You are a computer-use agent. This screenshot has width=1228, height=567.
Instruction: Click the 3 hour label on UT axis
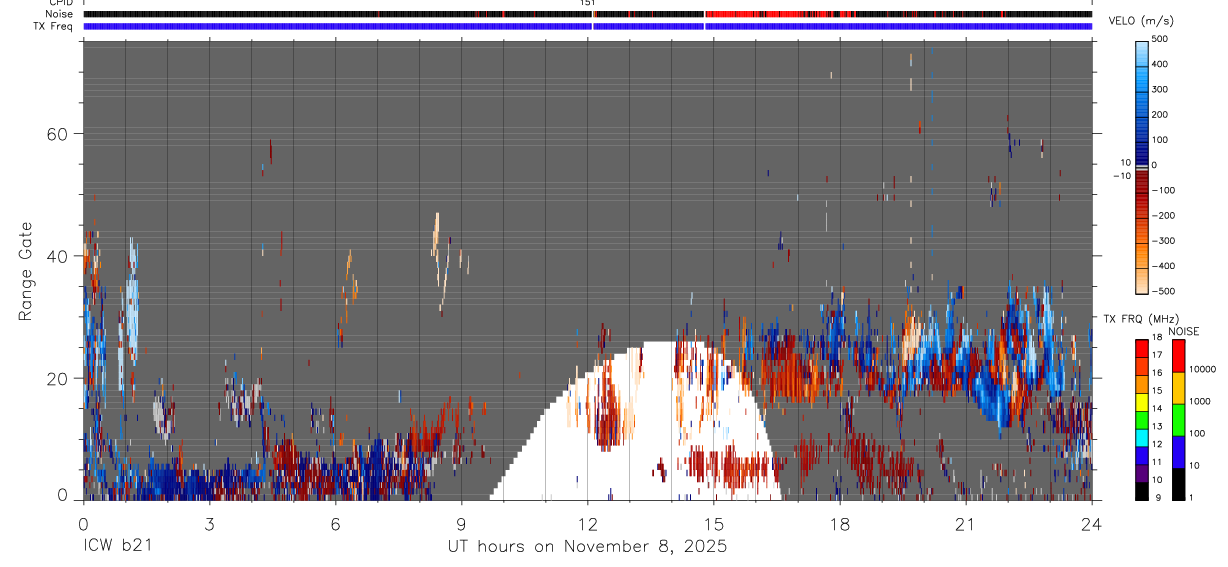[209, 524]
